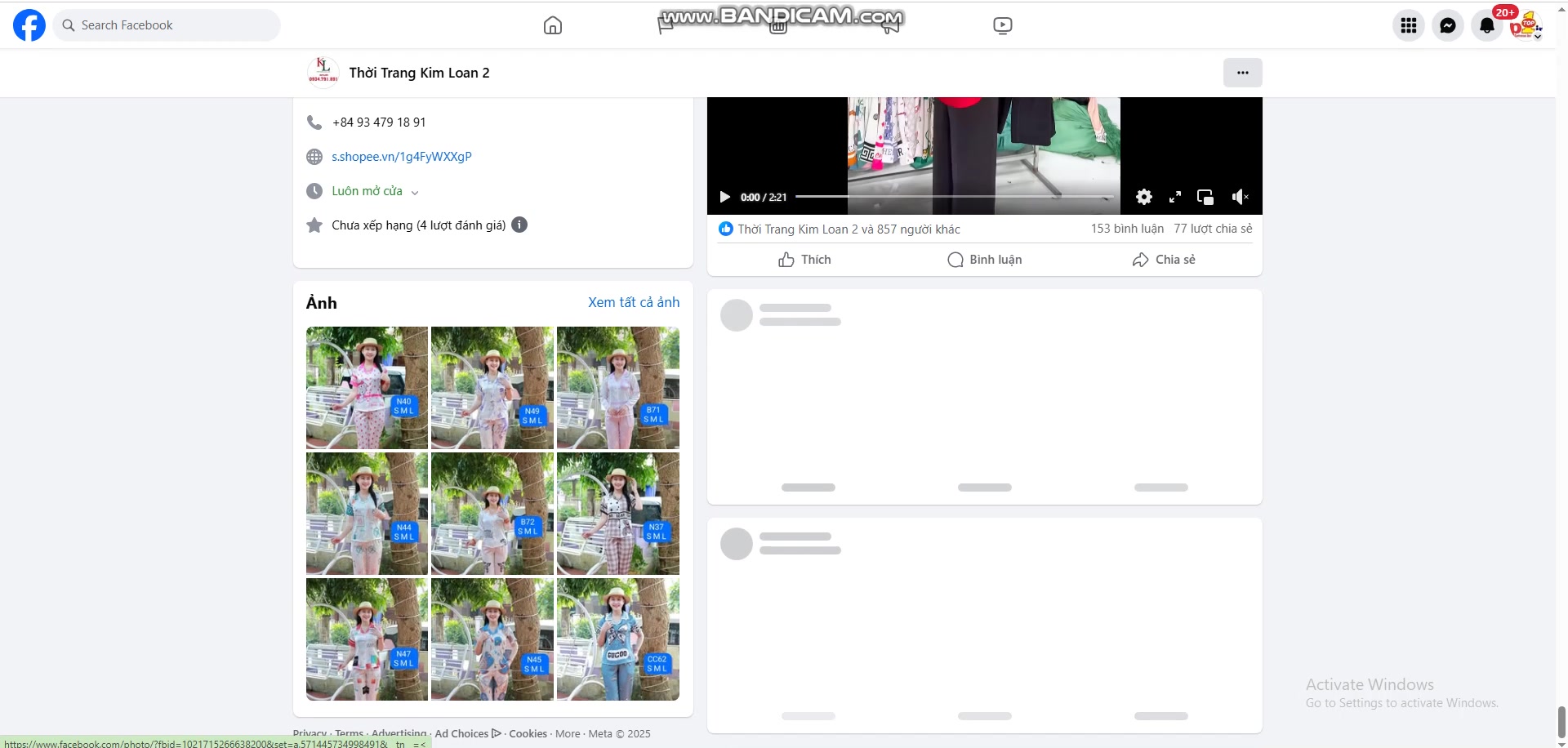Click Xem tất cả ảnh link
The image size is (1568, 748).
pyautogui.click(x=633, y=302)
